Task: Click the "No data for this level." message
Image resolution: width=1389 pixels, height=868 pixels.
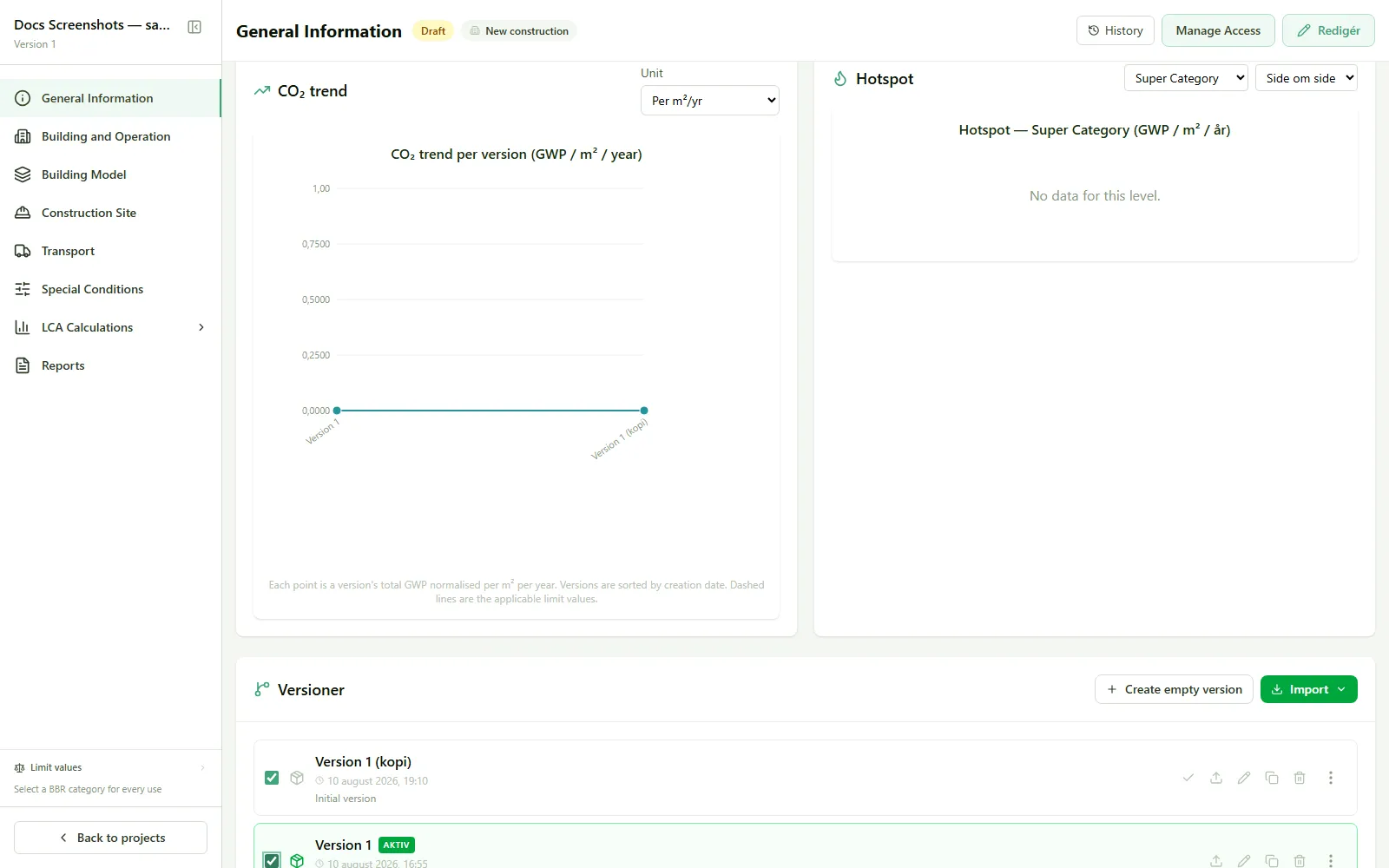Action: (x=1095, y=196)
